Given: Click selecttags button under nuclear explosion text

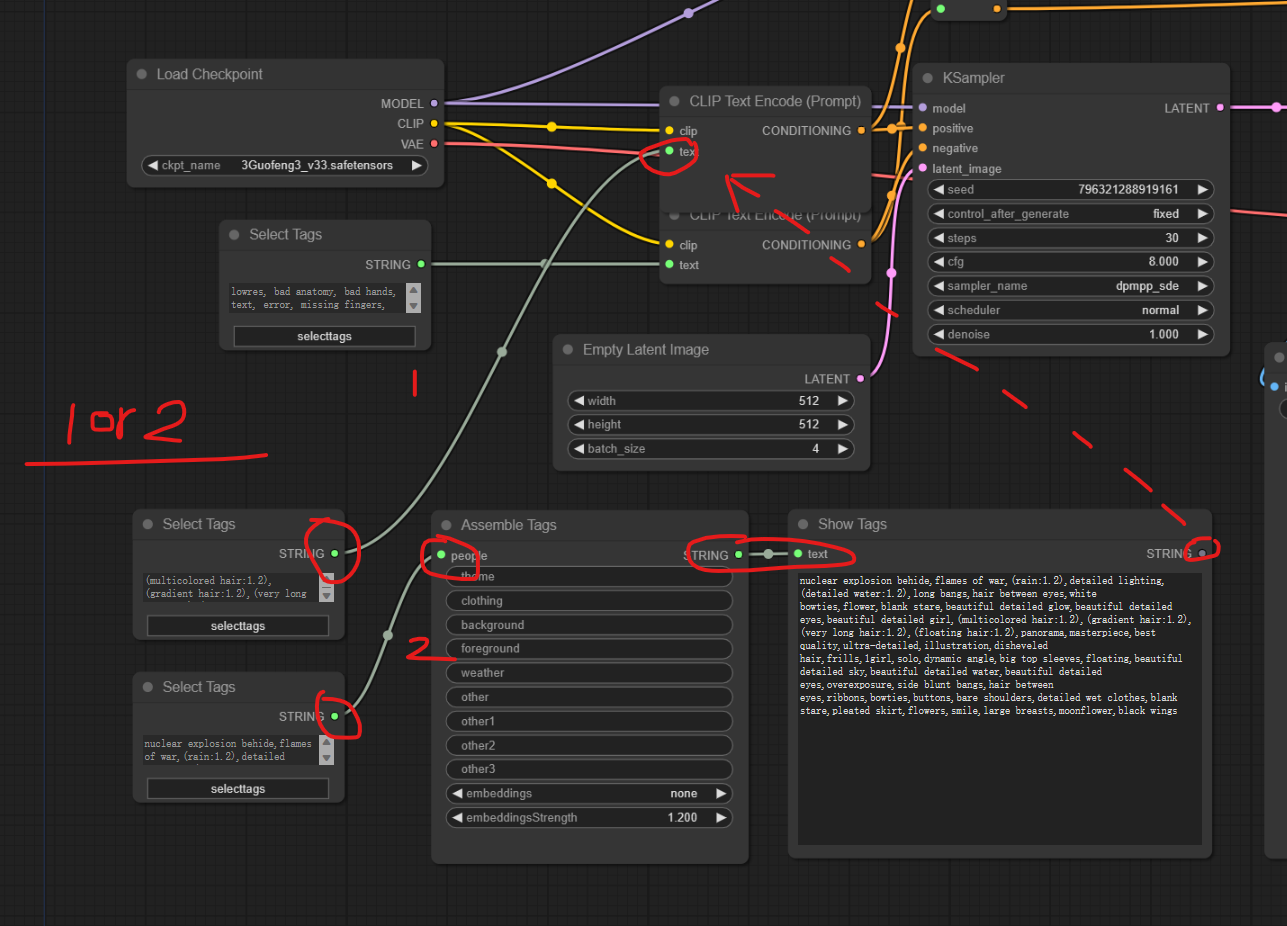Looking at the screenshot, I should coord(238,788).
